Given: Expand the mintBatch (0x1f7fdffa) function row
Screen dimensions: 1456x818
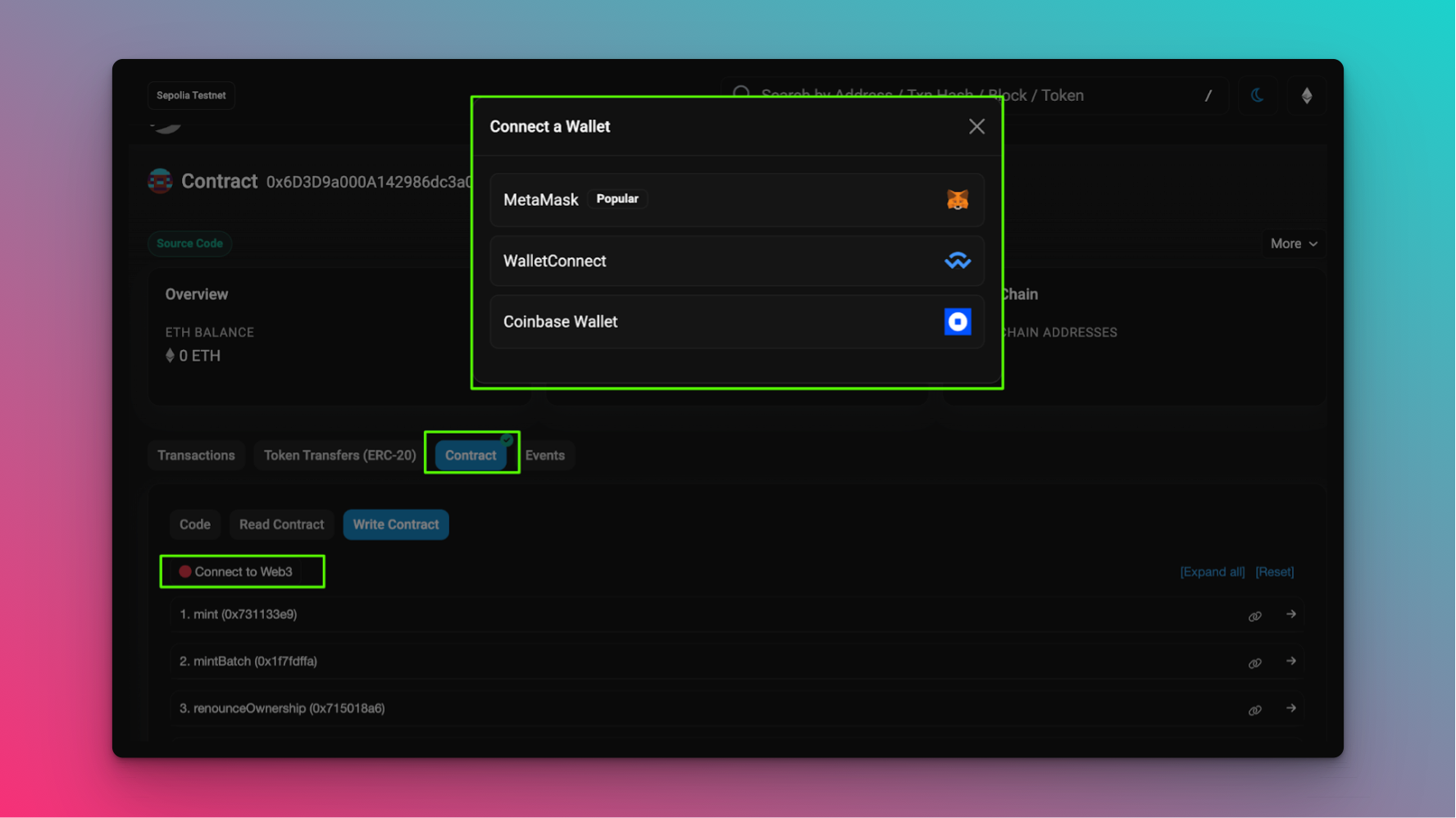Looking at the screenshot, I should pyautogui.click(x=737, y=661).
